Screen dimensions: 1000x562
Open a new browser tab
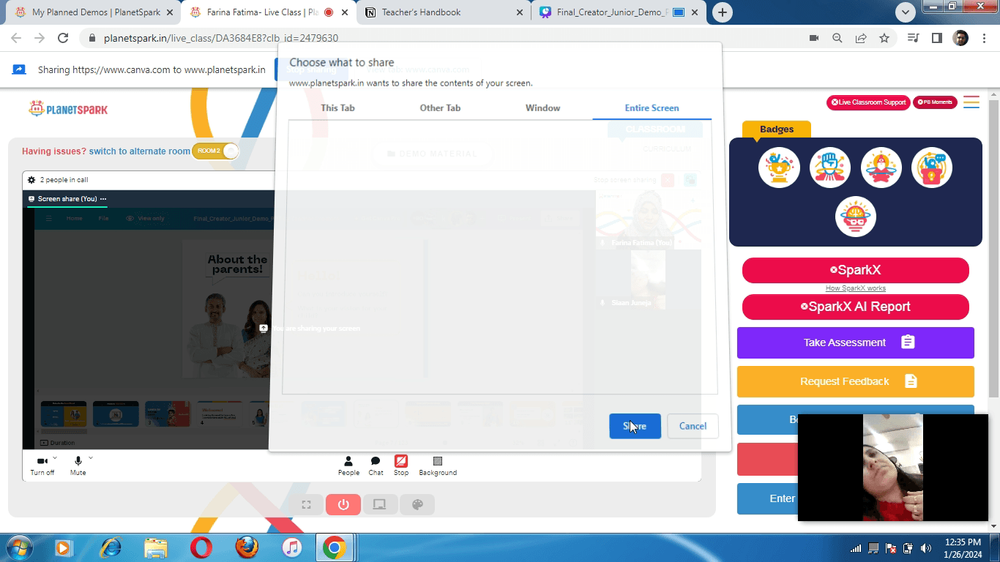pos(722,12)
